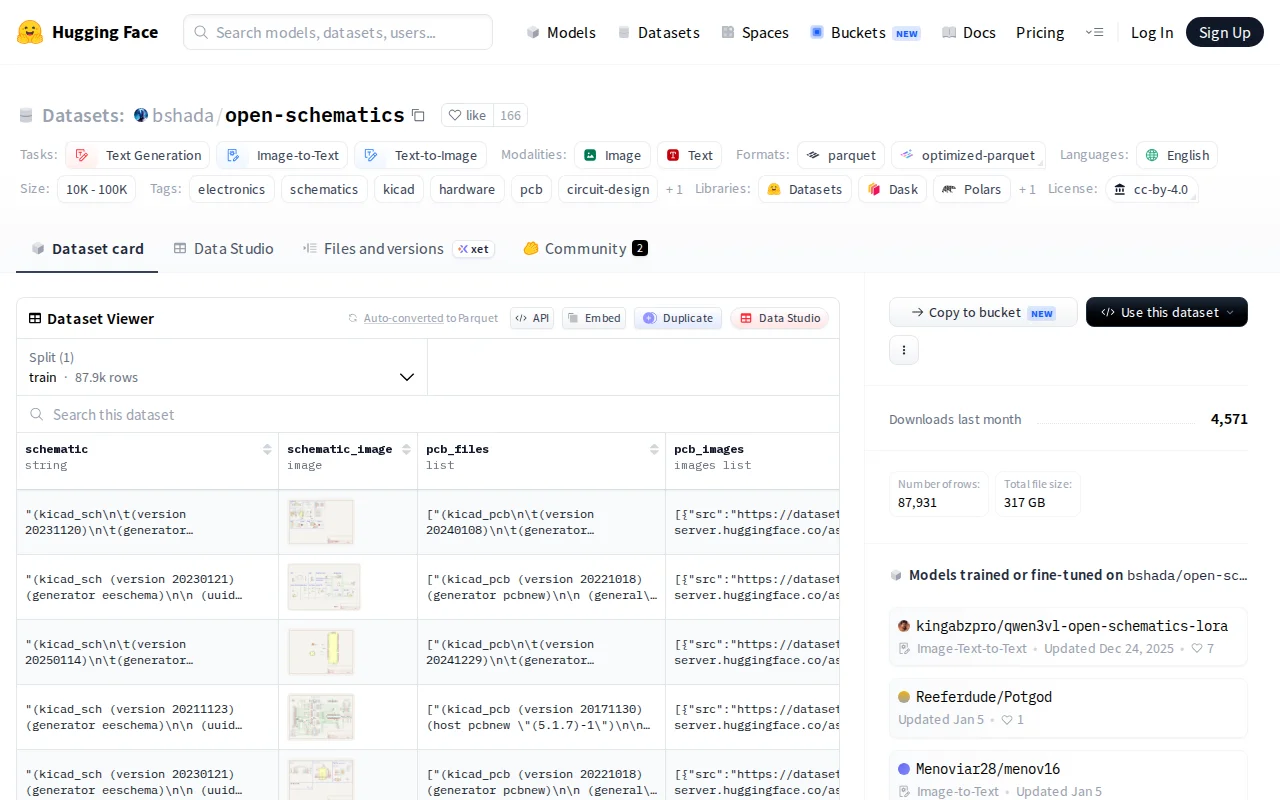Viewport: 1280px width, 800px height.
Task: Click the 10K - 100K size tag
Action: pos(97,189)
